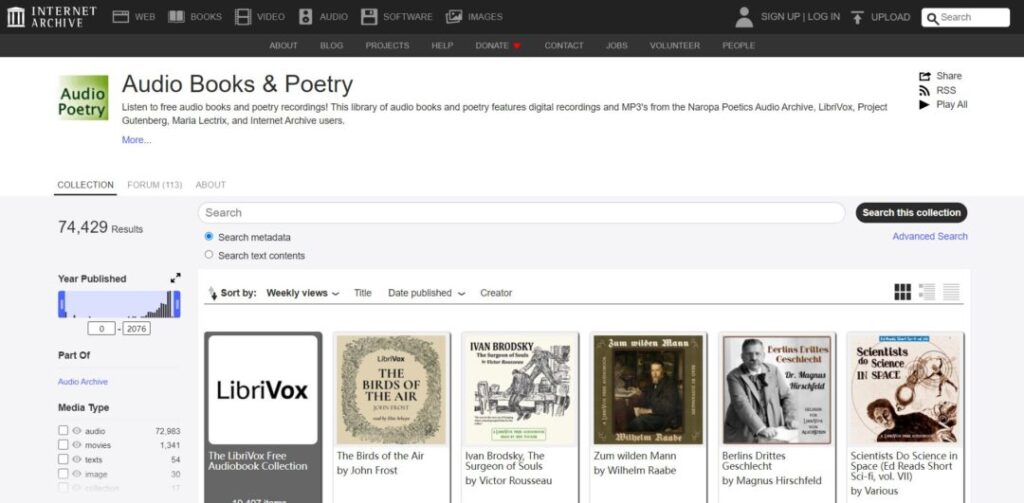Open the Web icon in top navigation

(x=121, y=17)
